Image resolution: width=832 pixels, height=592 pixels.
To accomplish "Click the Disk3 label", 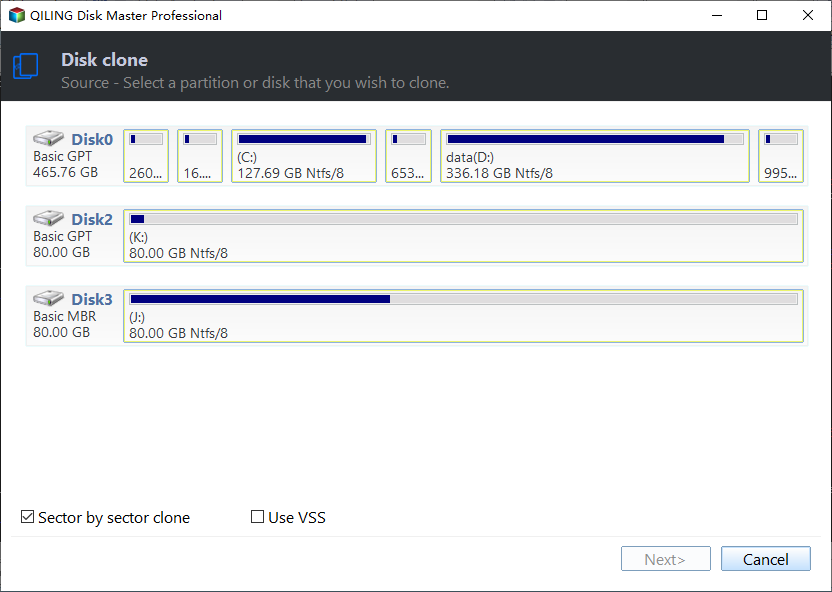I will click(92, 300).
